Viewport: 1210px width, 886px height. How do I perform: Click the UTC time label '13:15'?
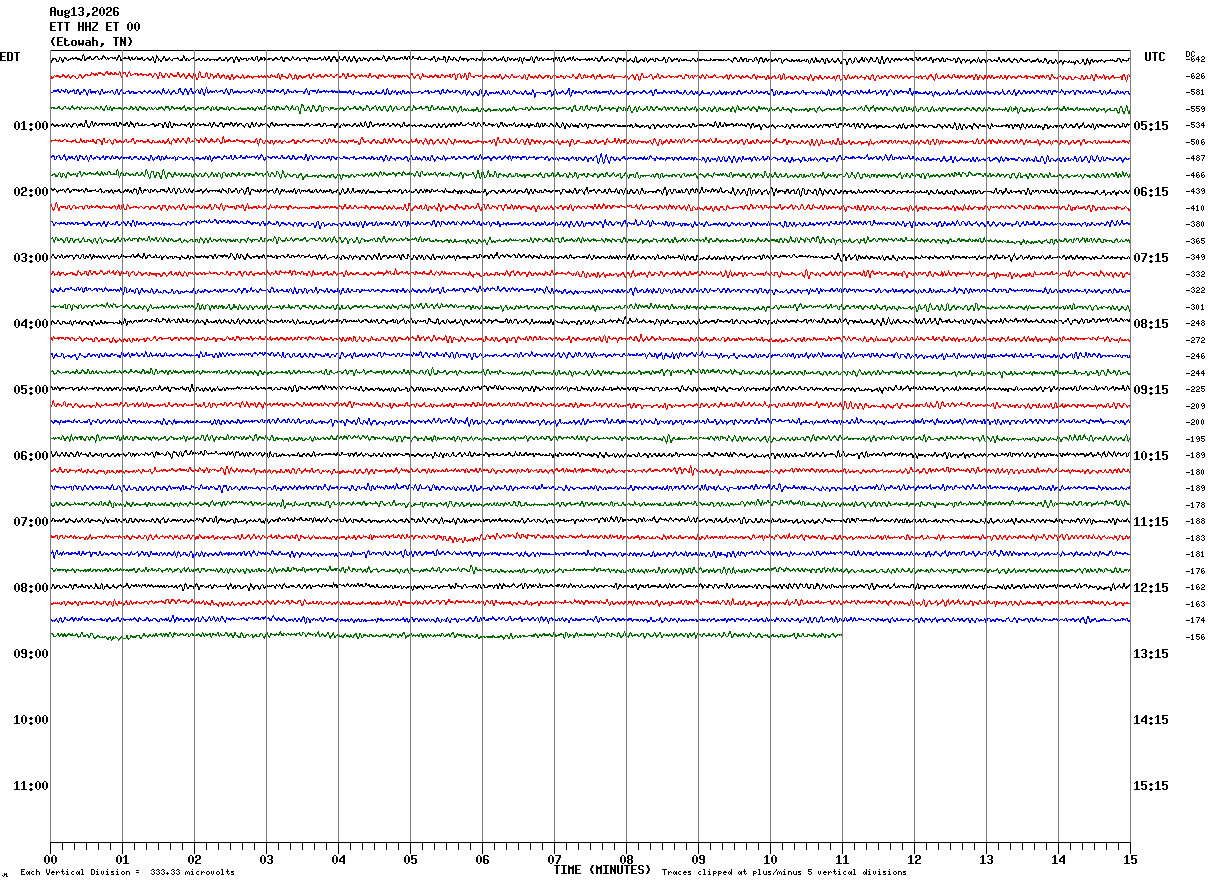[x=1151, y=654]
